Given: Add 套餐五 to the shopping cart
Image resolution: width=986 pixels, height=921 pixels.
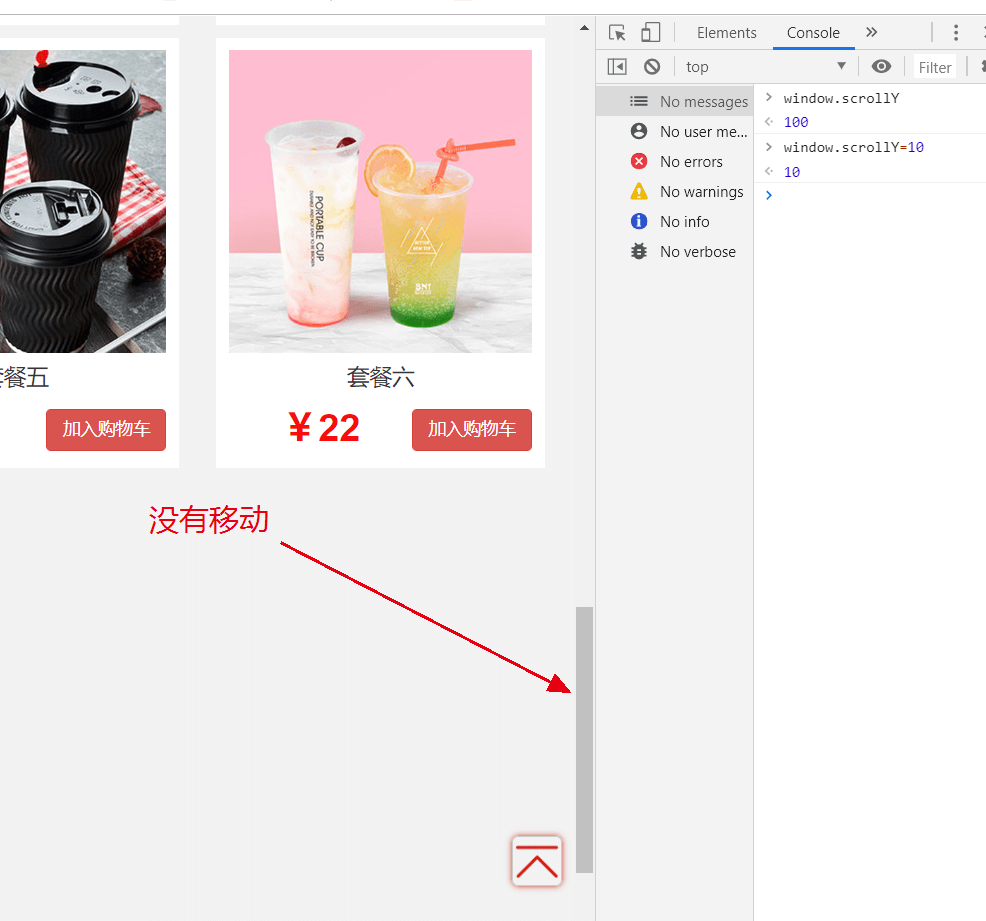Looking at the screenshot, I should [x=106, y=430].
